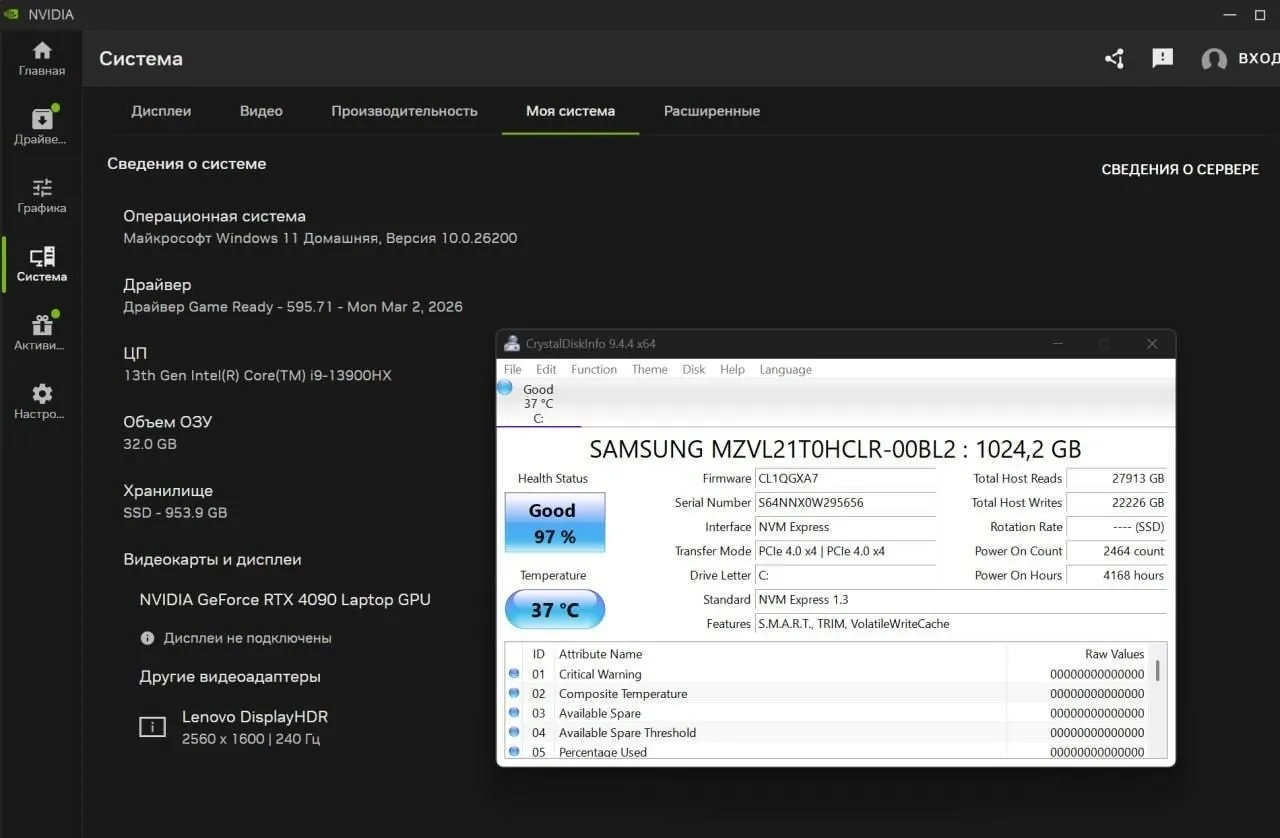Screen dimensions: 1280x838
Task: Click the Drive Letter field C:
Action: pos(845,575)
